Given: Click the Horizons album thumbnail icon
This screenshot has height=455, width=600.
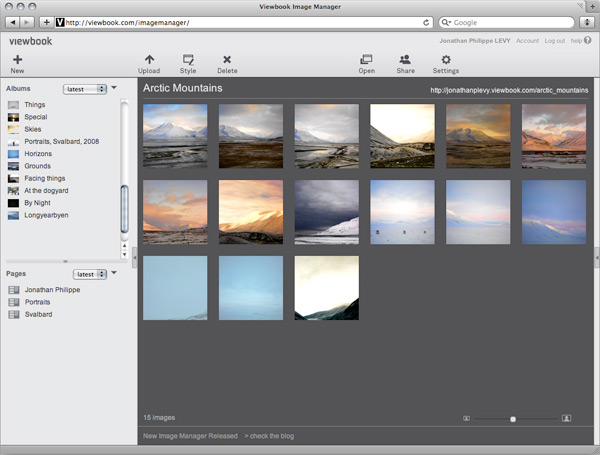Looking at the screenshot, I should click(x=13, y=154).
